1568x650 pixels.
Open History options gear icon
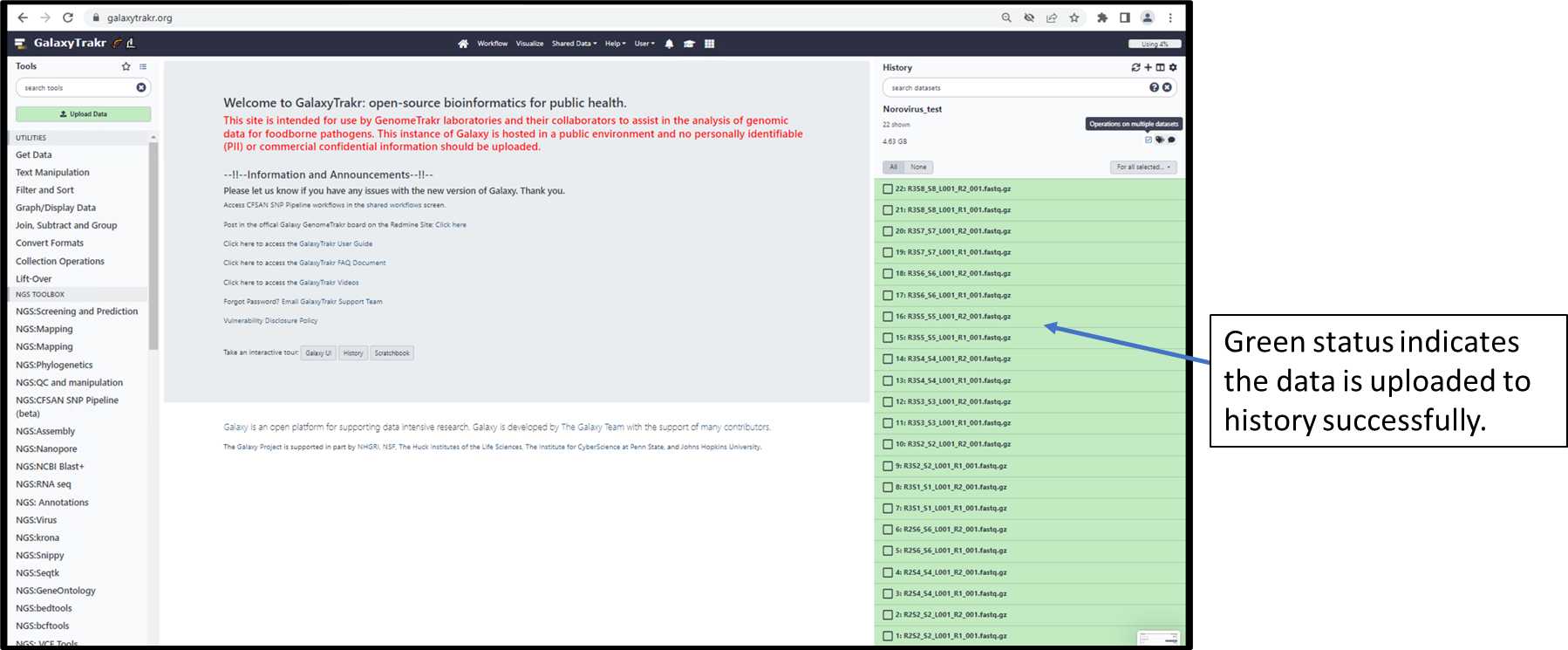(1173, 67)
